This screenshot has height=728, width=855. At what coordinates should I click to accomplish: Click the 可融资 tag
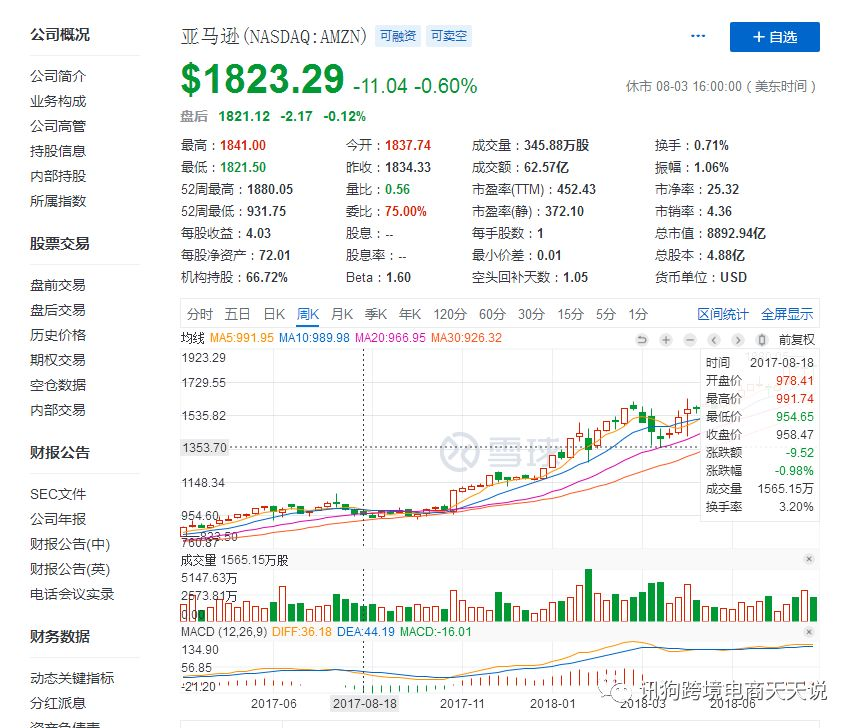pyautogui.click(x=398, y=36)
